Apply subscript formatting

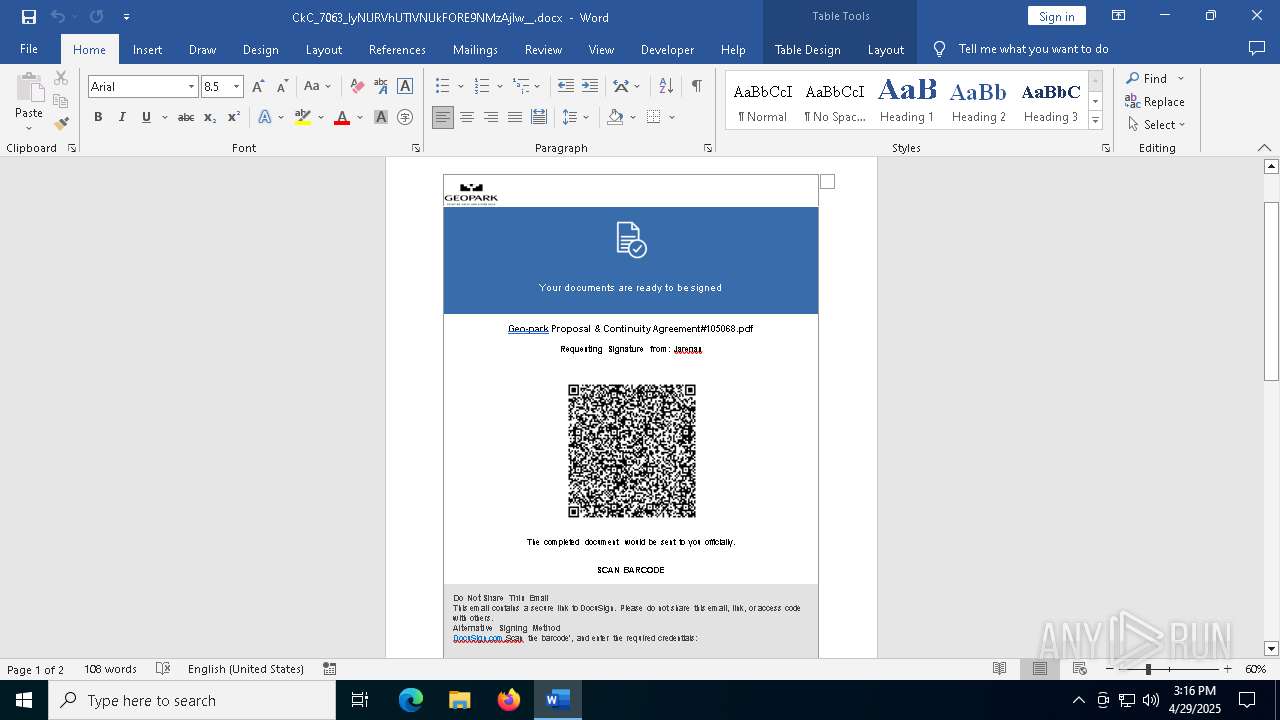pos(210,117)
